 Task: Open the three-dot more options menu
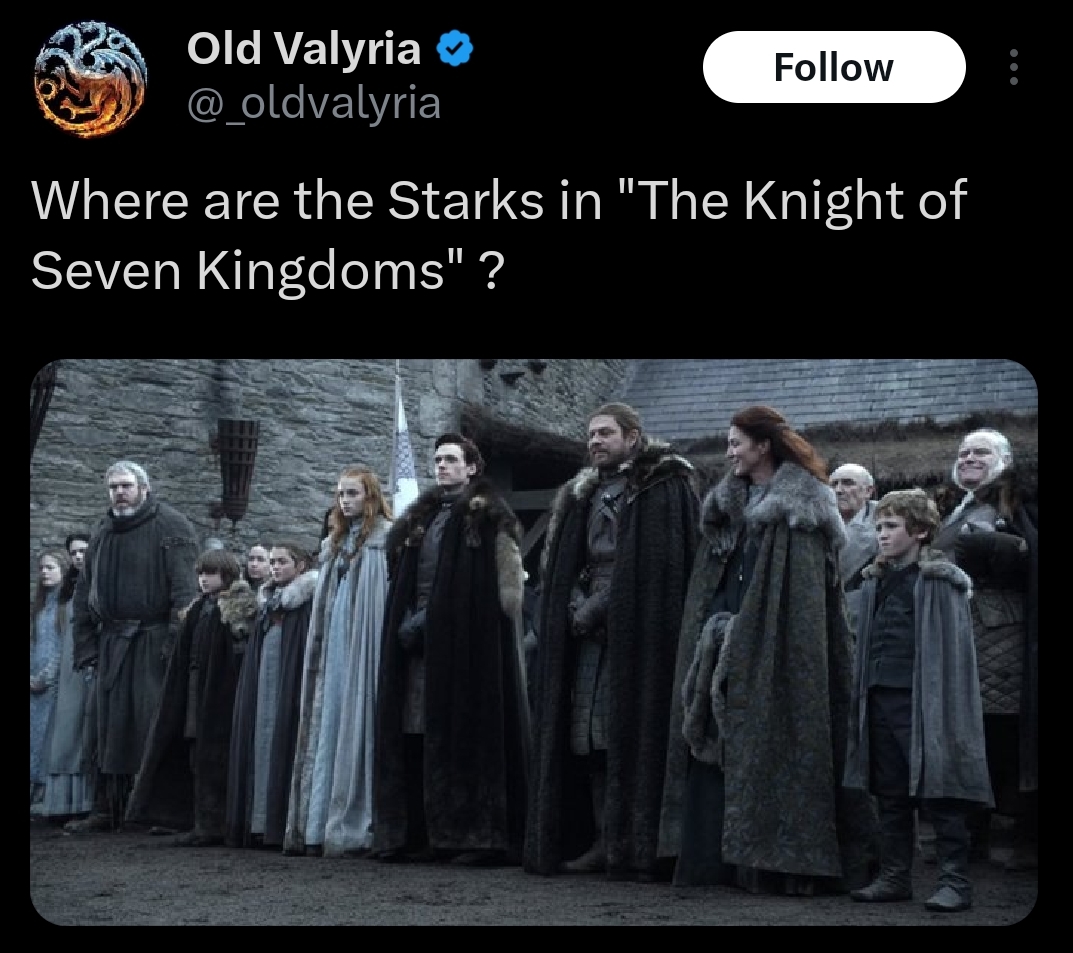1013,67
